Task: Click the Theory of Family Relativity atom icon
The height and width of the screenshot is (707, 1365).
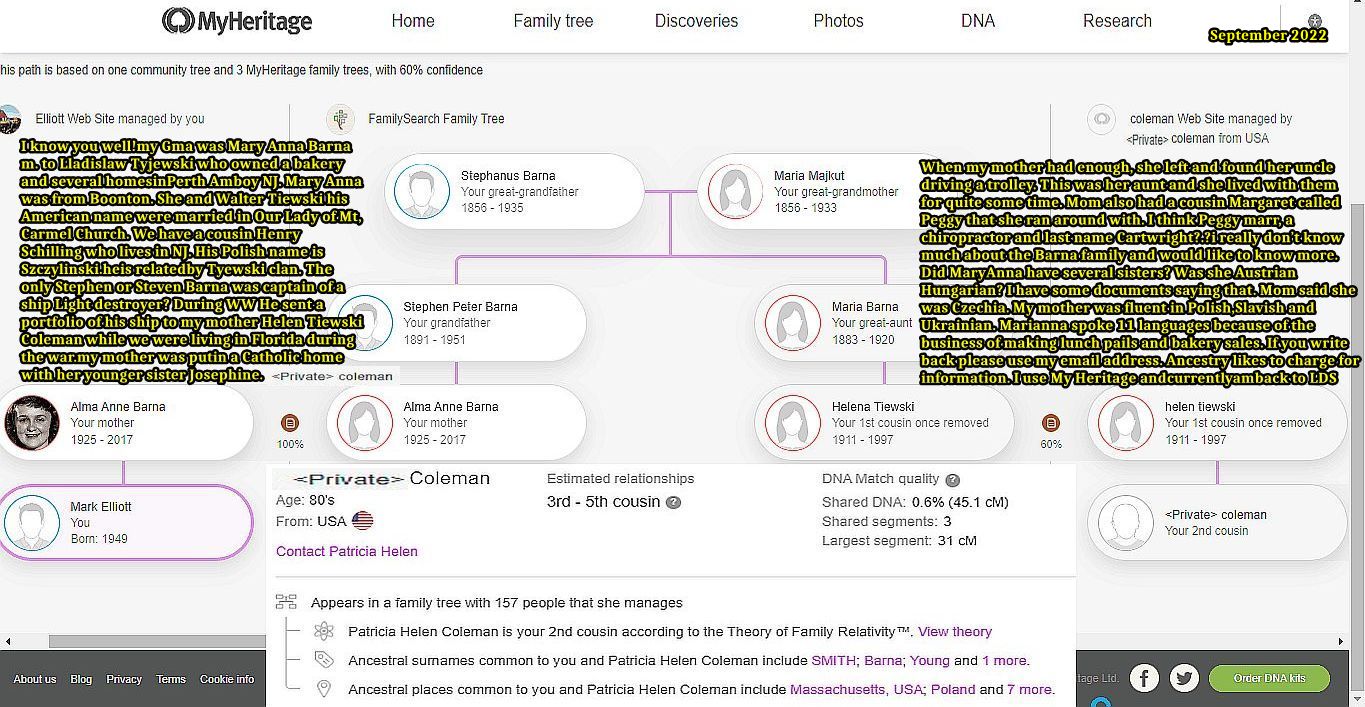Action: (x=323, y=631)
